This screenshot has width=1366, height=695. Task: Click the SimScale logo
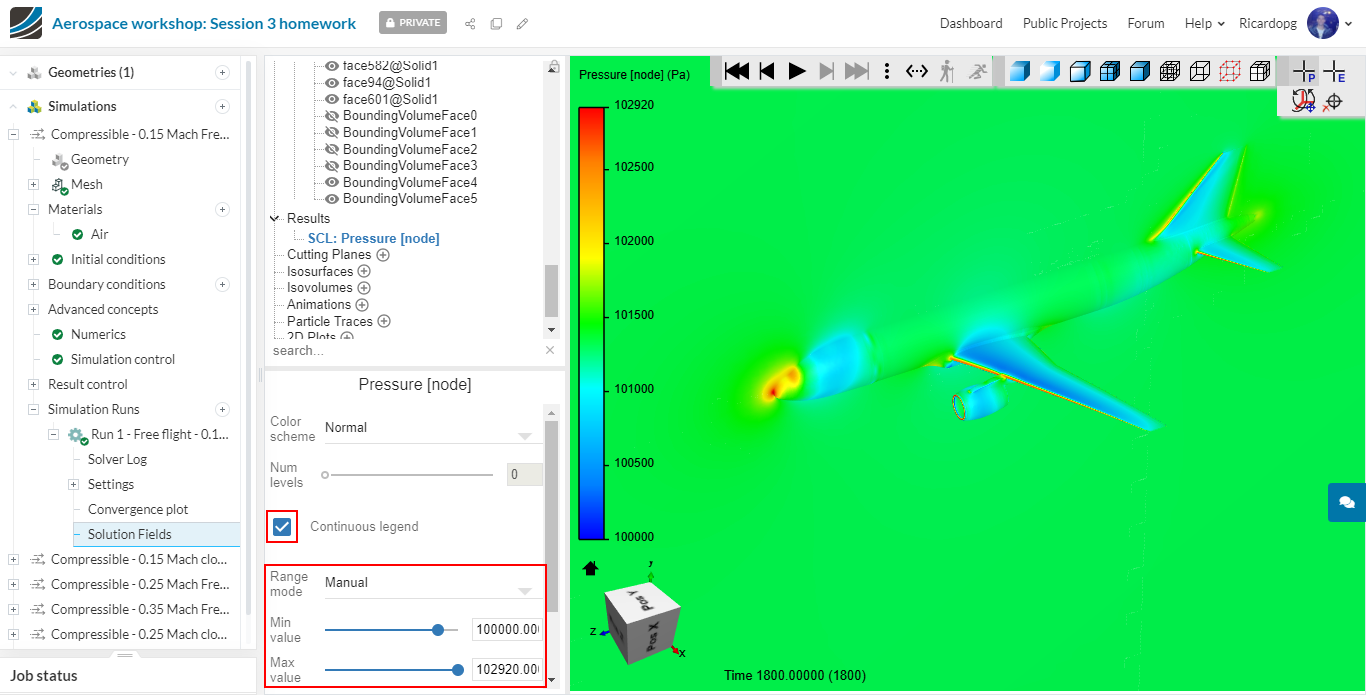26,23
